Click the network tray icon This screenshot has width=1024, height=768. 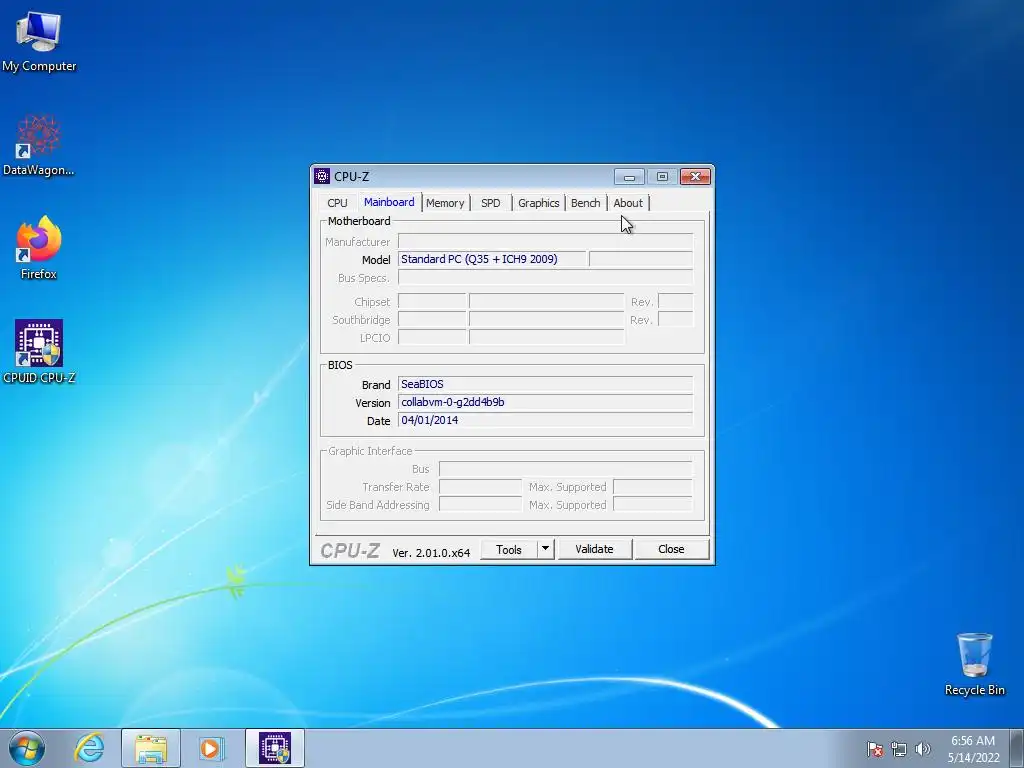pos(899,749)
